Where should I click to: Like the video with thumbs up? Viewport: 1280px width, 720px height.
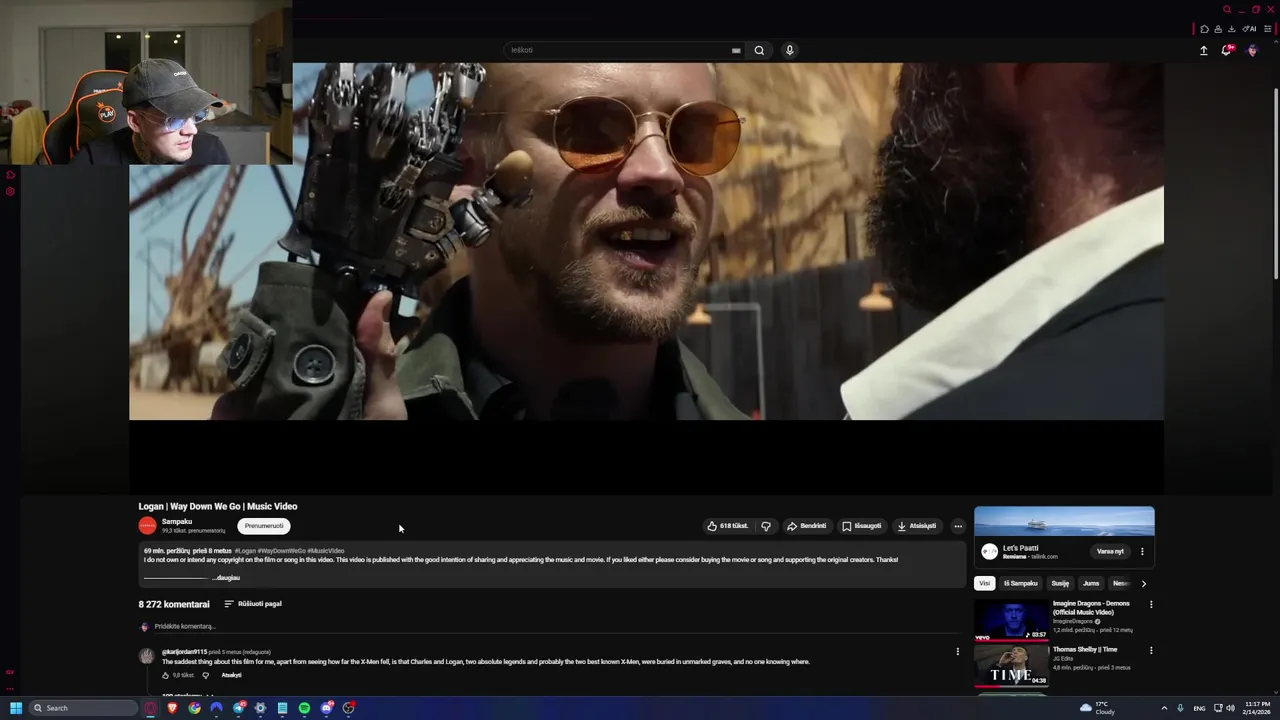click(x=727, y=526)
